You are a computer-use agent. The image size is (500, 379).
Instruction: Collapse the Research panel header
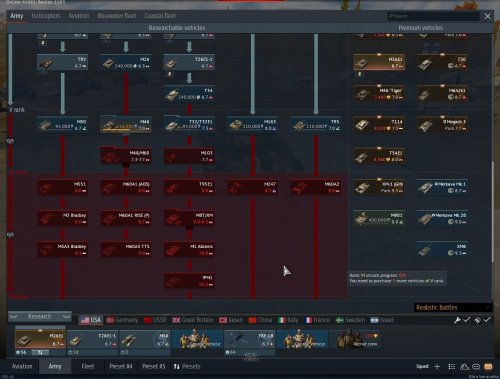[x=40, y=316]
